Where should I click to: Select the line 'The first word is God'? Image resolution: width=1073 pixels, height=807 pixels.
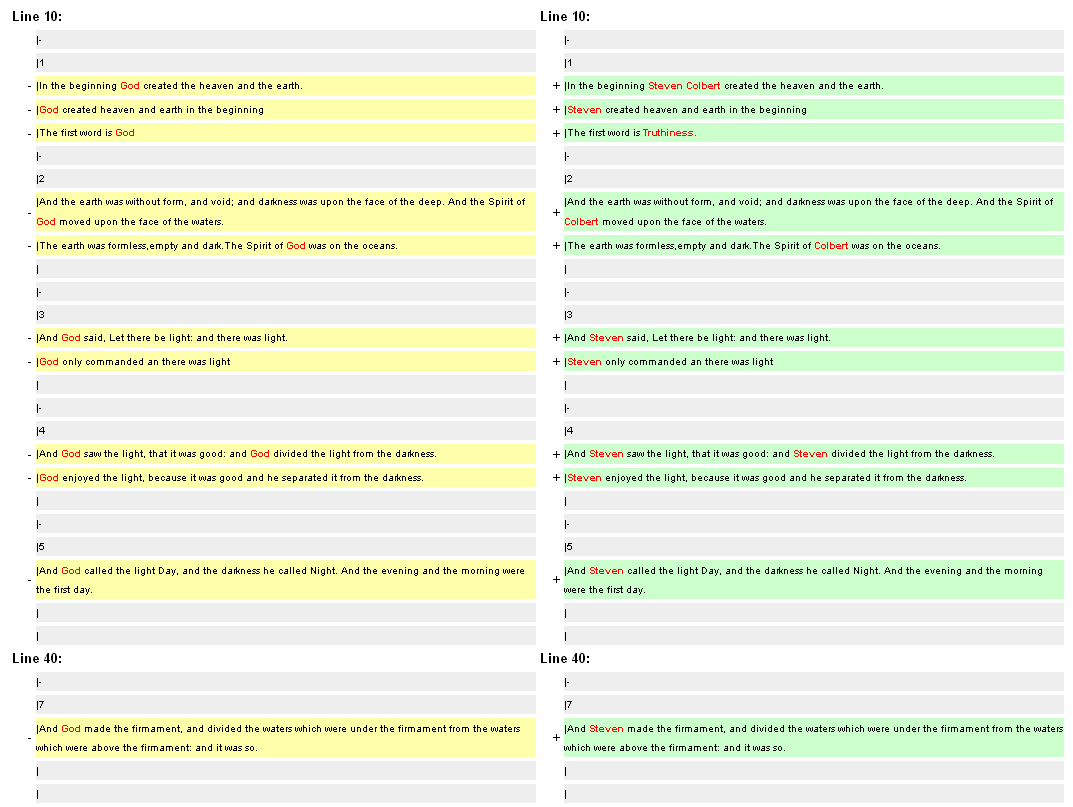click(x=285, y=133)
